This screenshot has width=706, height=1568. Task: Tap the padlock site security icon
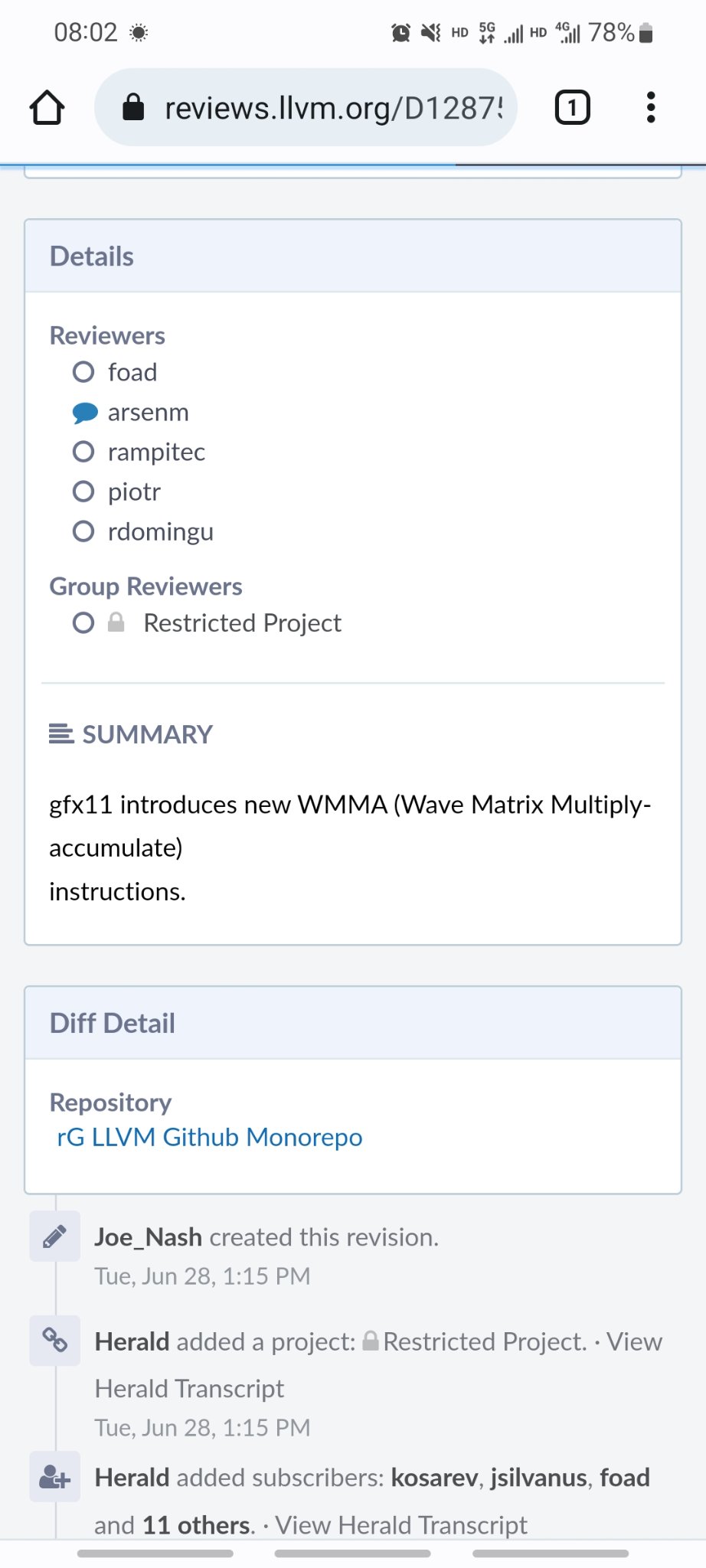coord(133,107)
